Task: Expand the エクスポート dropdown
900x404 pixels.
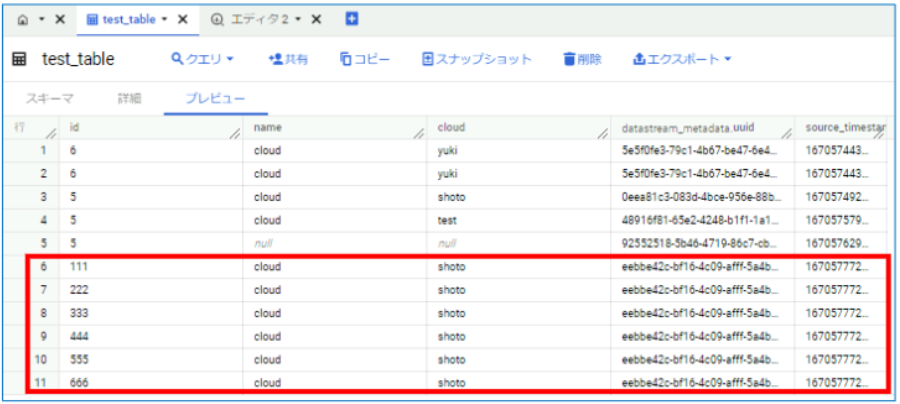Action: (x=682, y=60)
